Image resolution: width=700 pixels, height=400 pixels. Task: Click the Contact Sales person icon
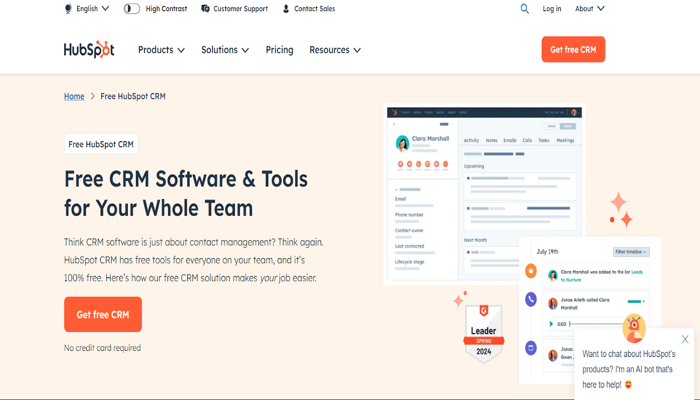(x=286, y=8)
